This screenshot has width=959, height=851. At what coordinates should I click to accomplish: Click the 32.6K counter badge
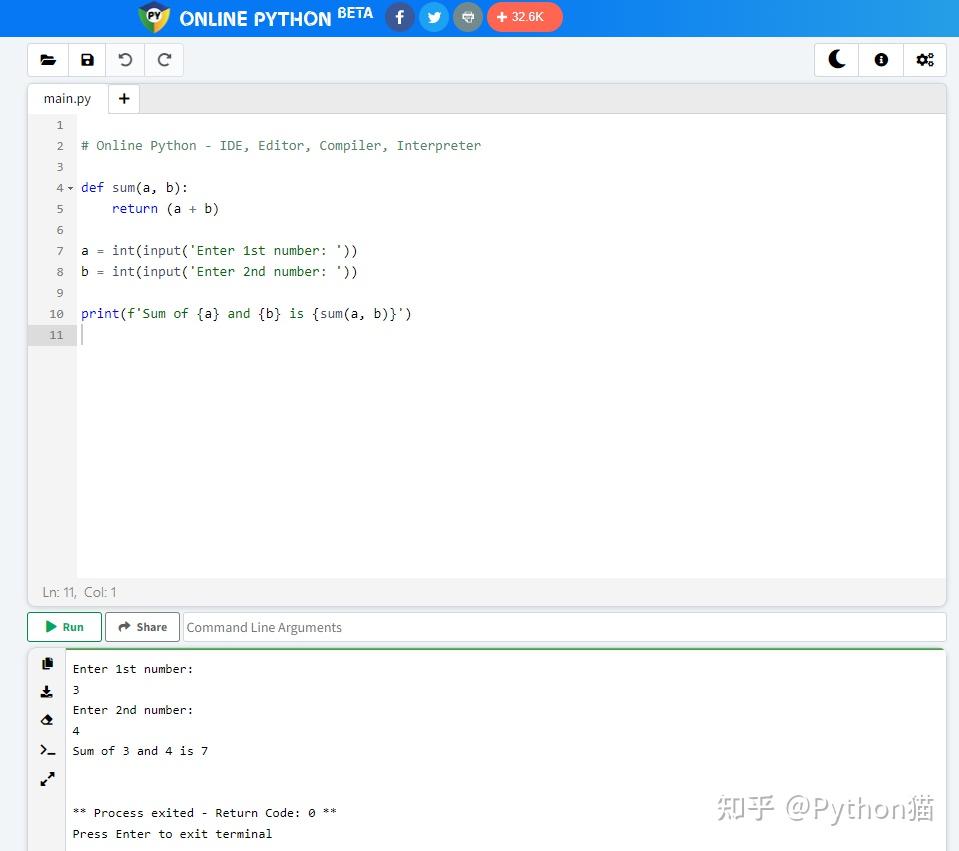524,17
